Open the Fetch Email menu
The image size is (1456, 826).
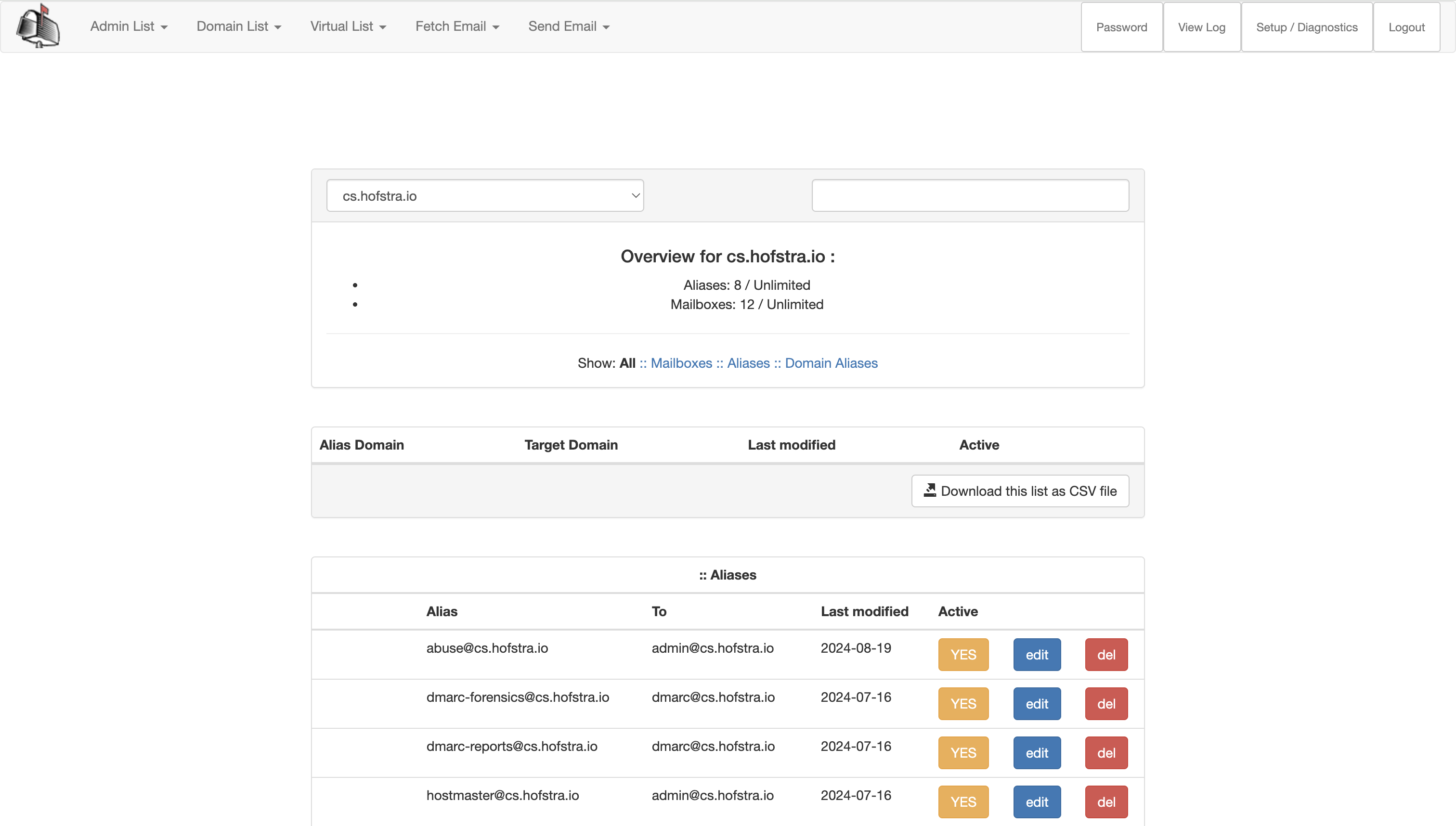click(457, 26)
